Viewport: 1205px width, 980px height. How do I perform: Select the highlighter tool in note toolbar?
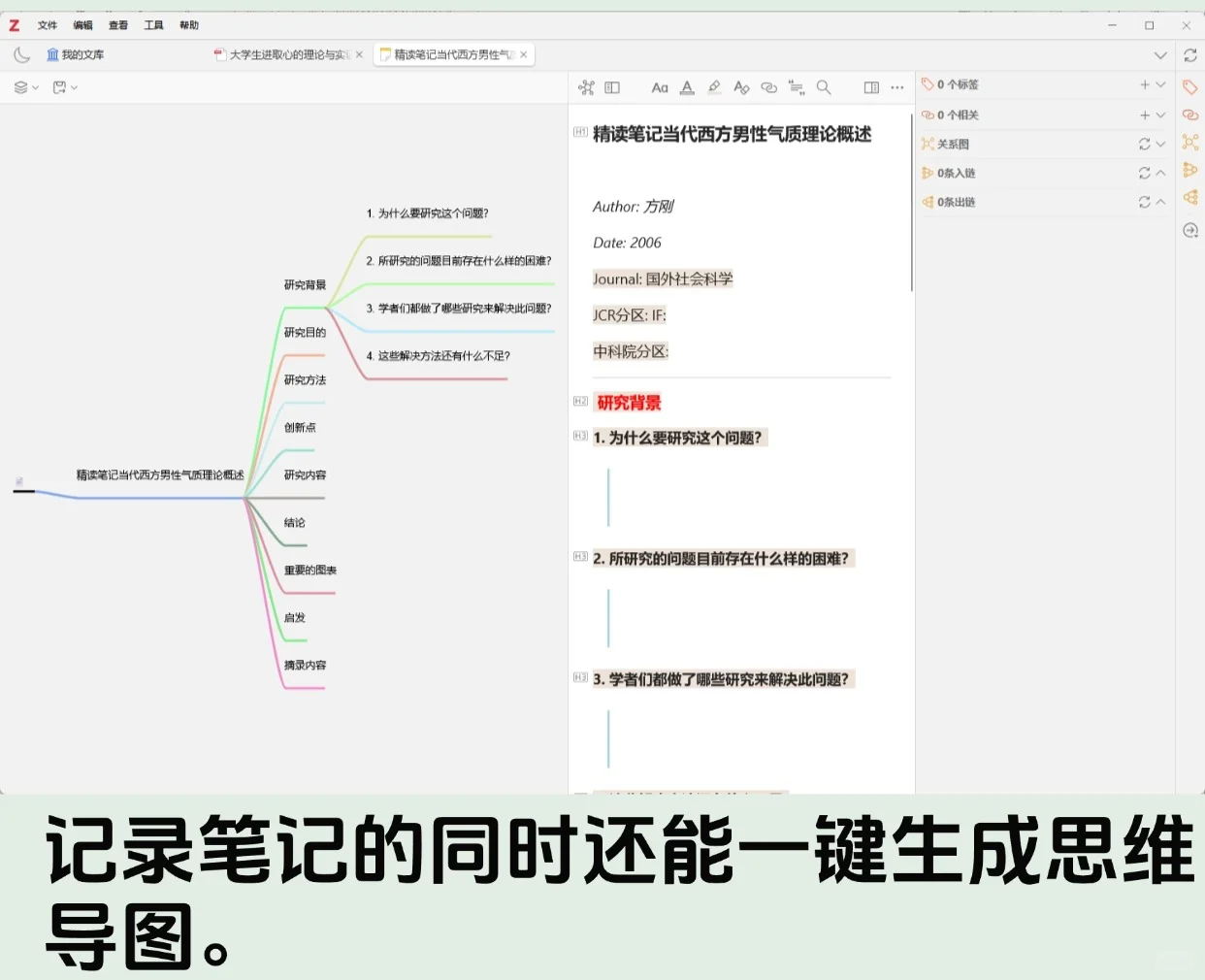pos(714,87)
